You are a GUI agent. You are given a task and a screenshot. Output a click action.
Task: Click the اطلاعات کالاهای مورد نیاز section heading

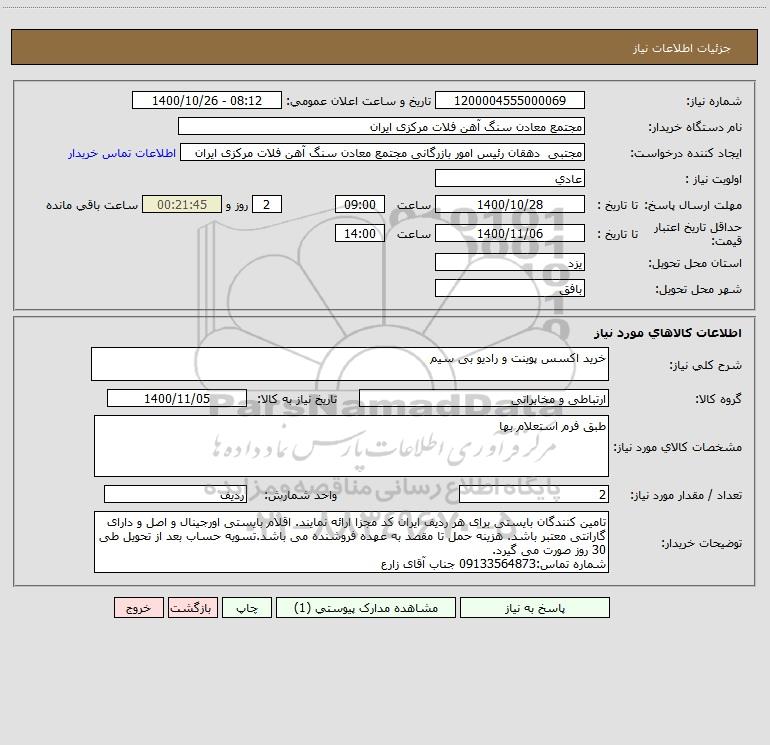668,333
